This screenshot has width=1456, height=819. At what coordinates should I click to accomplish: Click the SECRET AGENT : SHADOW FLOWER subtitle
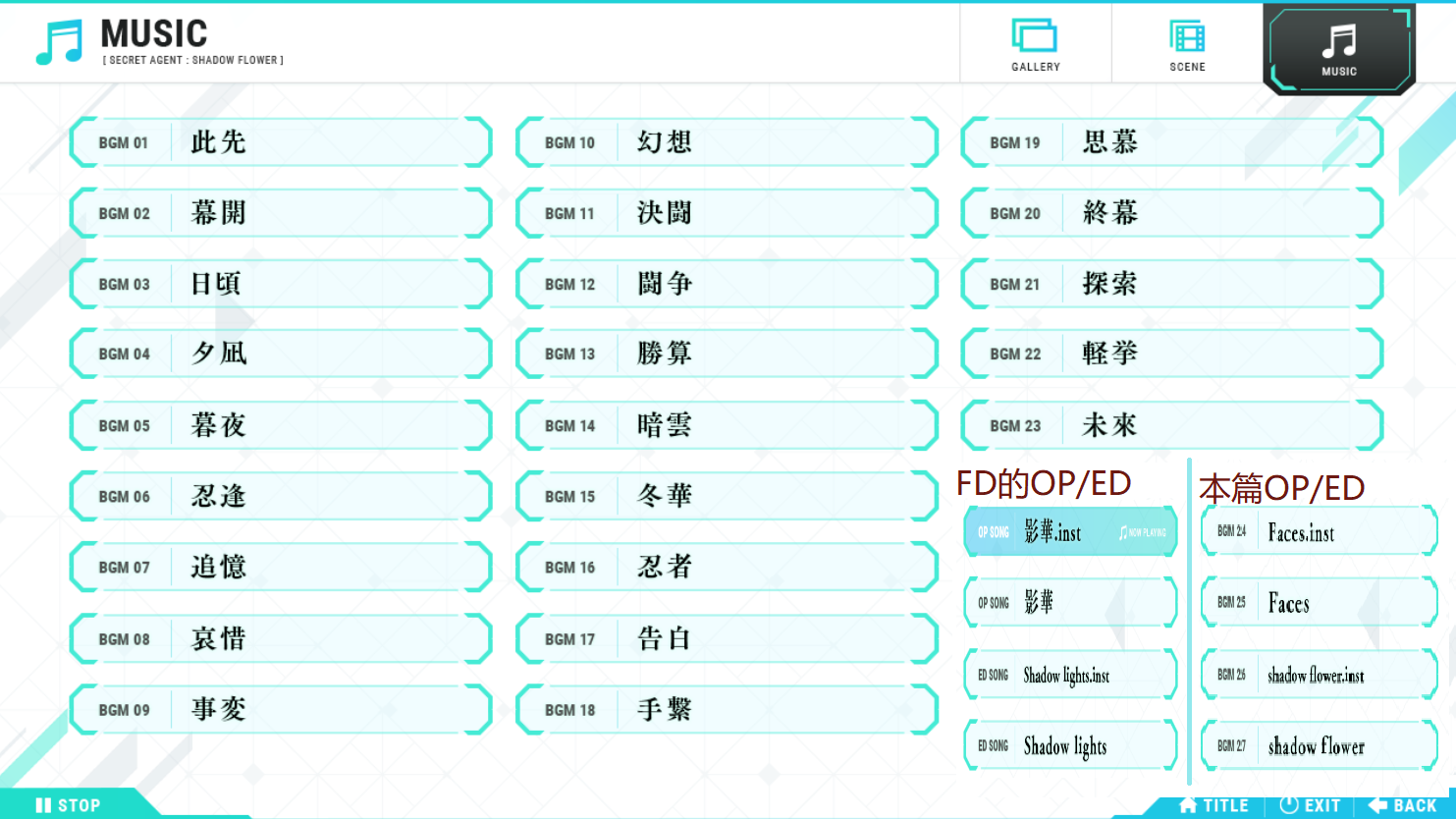192,60
